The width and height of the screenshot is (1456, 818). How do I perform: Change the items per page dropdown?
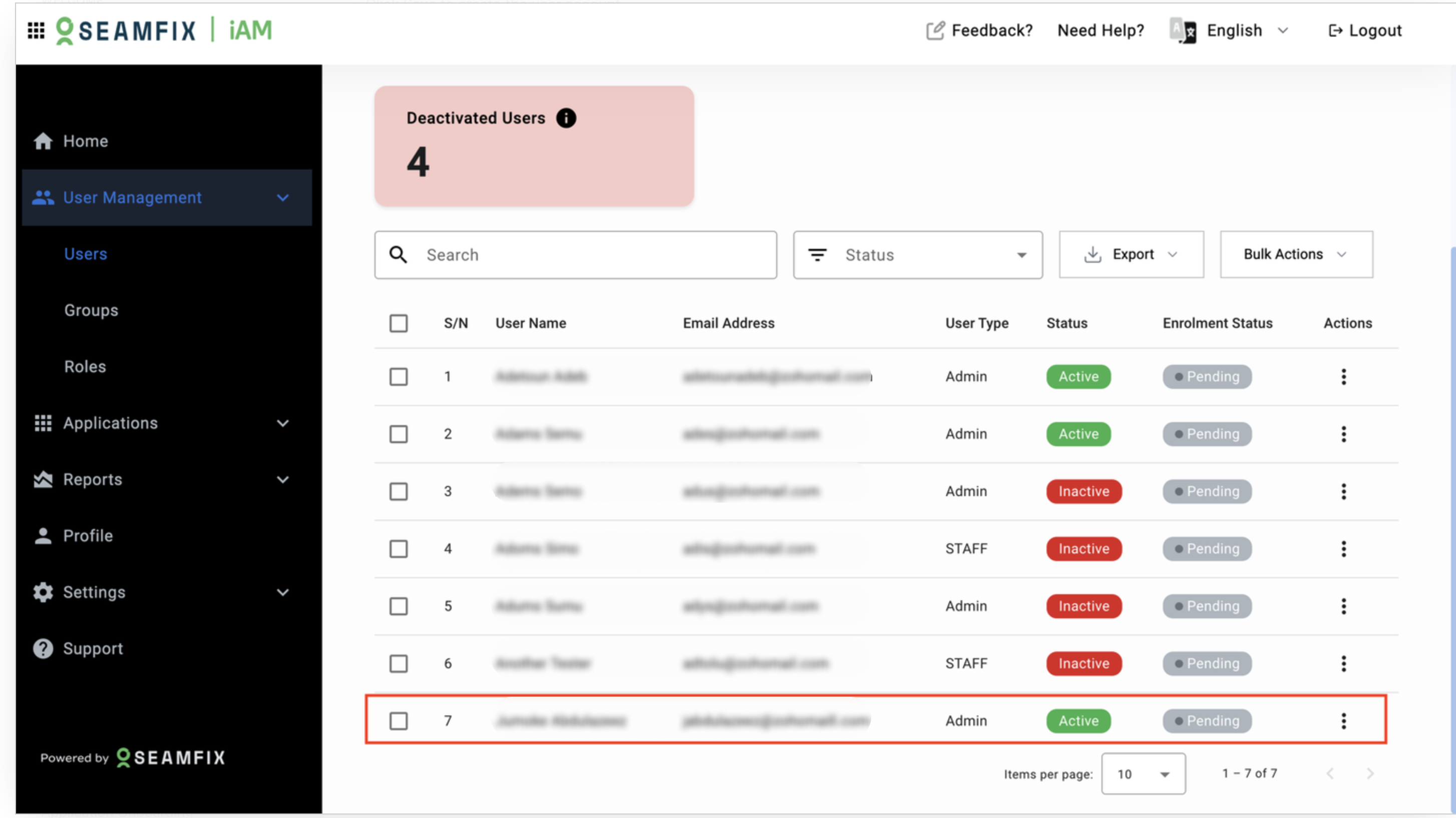click(x=1143, y=774)
